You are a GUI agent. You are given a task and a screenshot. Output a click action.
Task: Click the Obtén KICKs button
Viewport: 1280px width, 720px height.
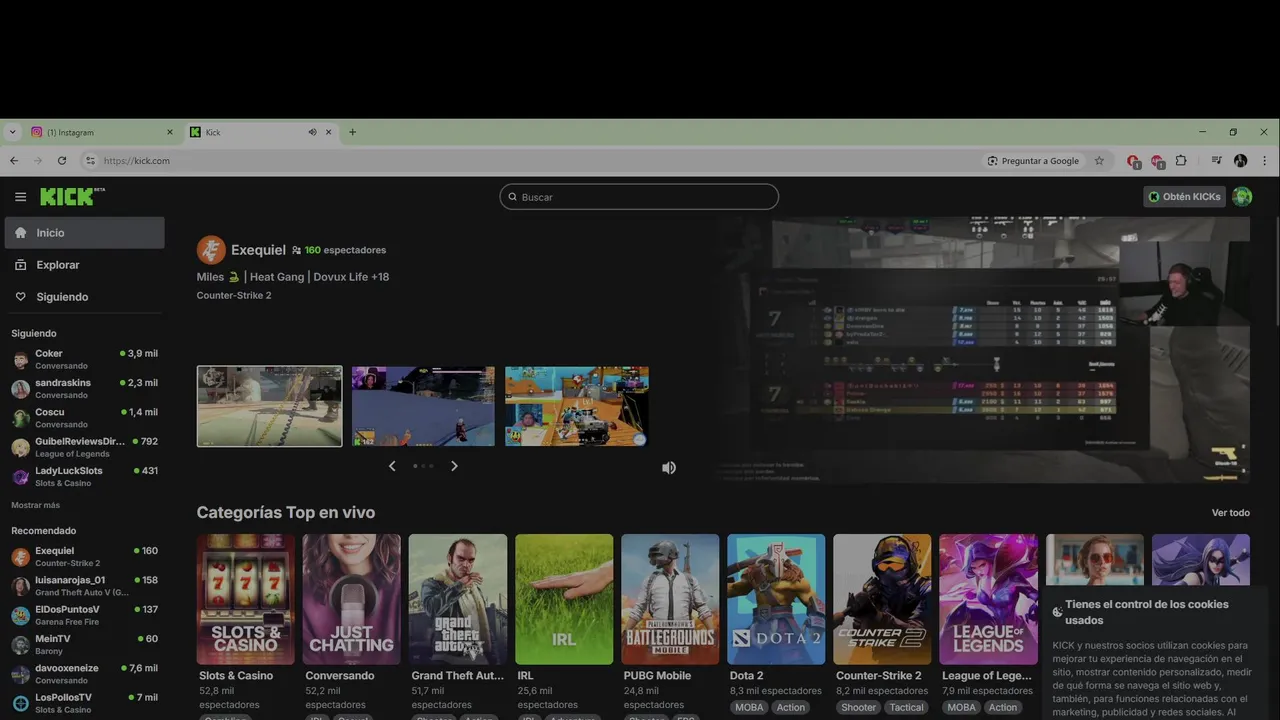1184,197
